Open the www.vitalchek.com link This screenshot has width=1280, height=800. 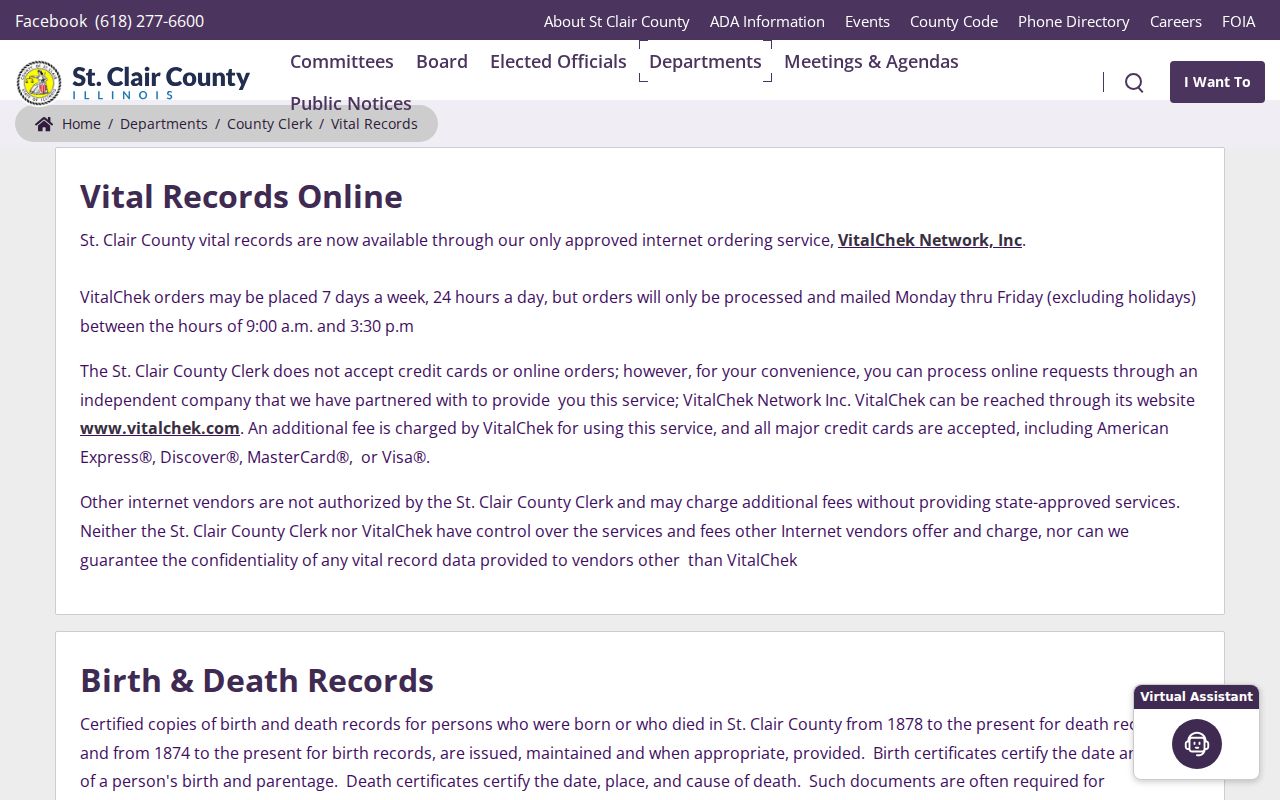click(160, 428)
